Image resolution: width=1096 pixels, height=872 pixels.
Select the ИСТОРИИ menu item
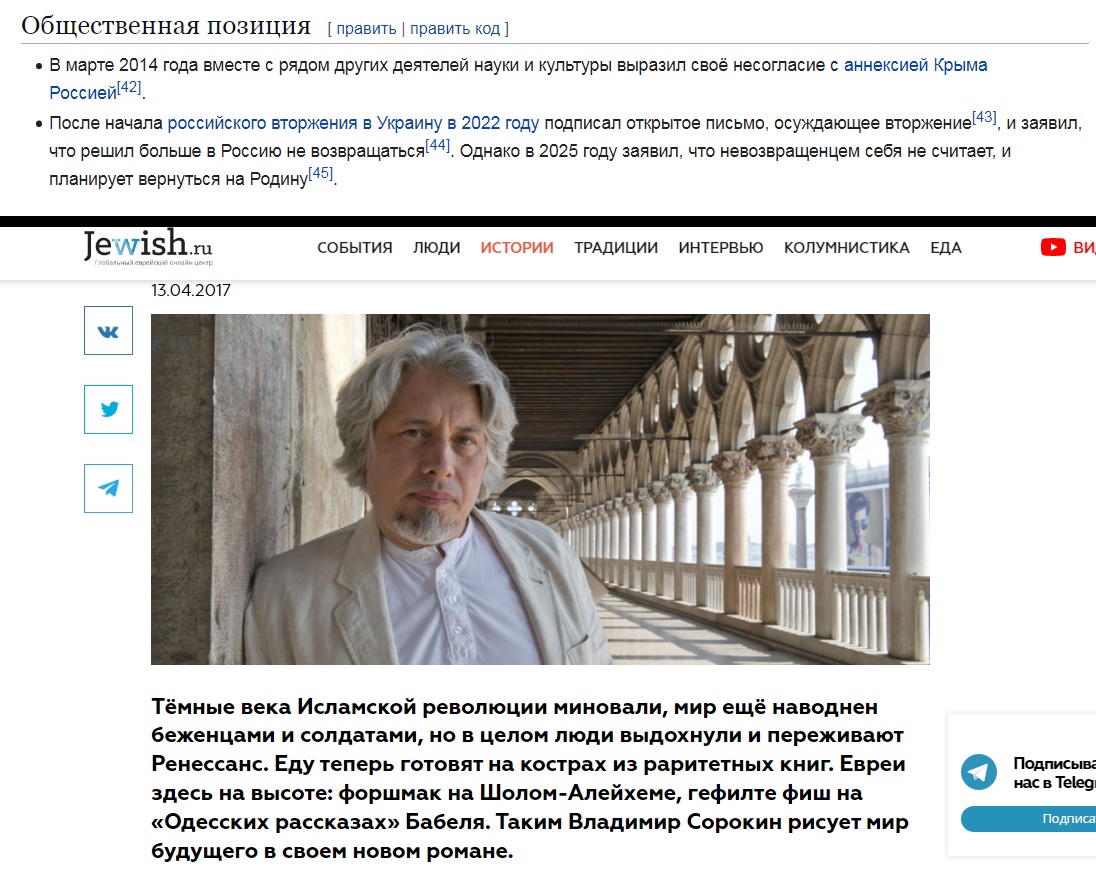tap(517, 247)
